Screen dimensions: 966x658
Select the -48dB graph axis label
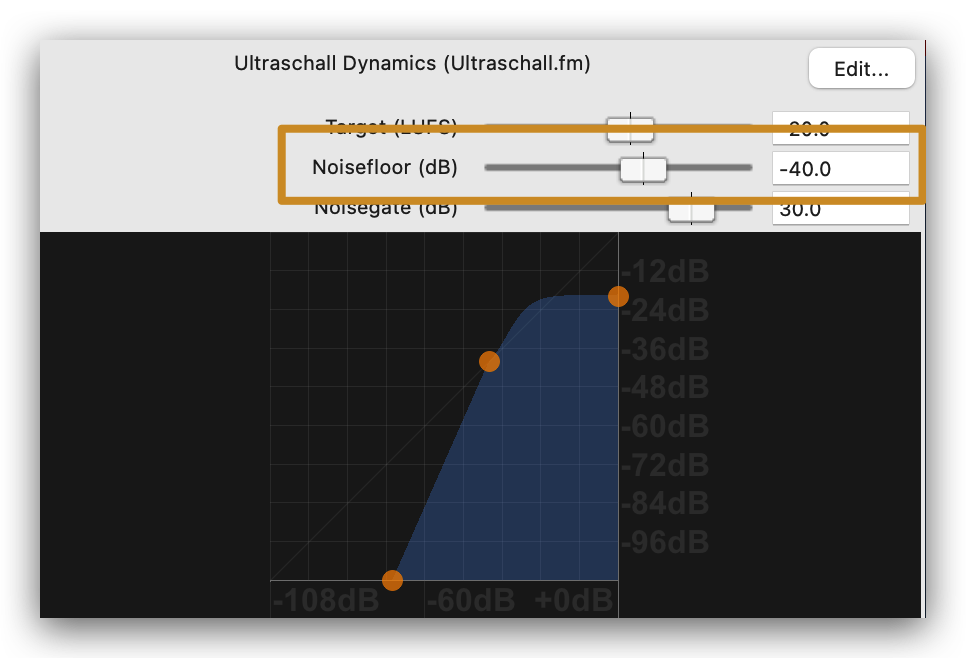point(665,388)
